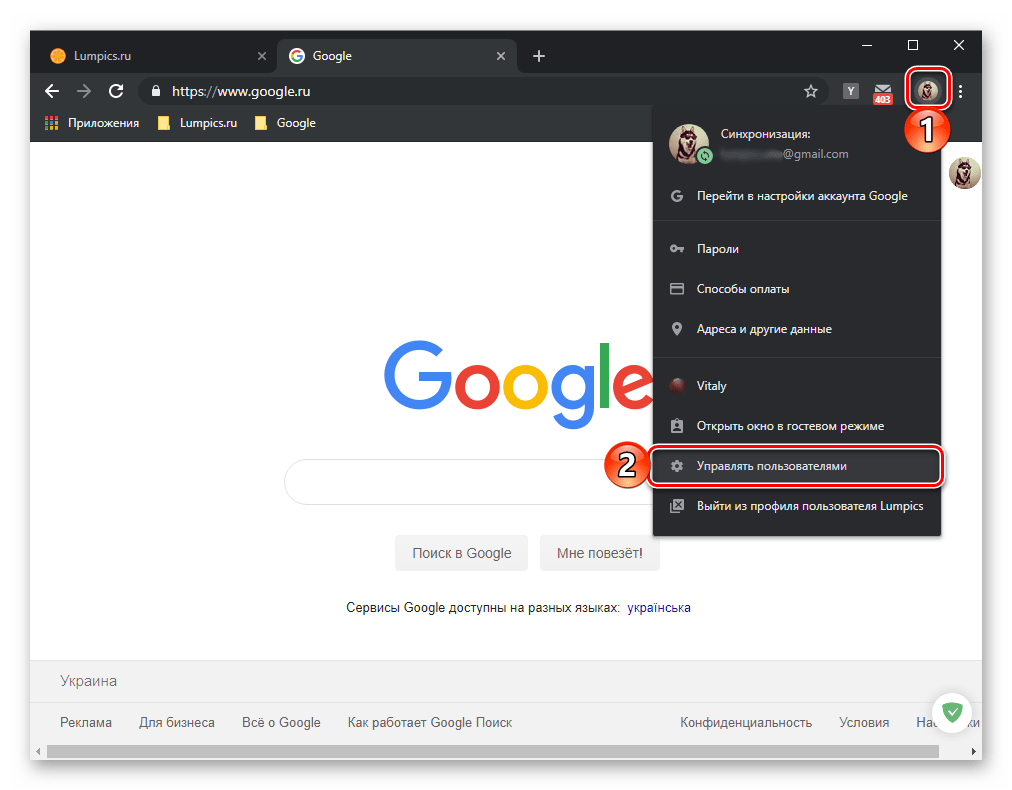Click the address bar URL

(x=241, y=91)
